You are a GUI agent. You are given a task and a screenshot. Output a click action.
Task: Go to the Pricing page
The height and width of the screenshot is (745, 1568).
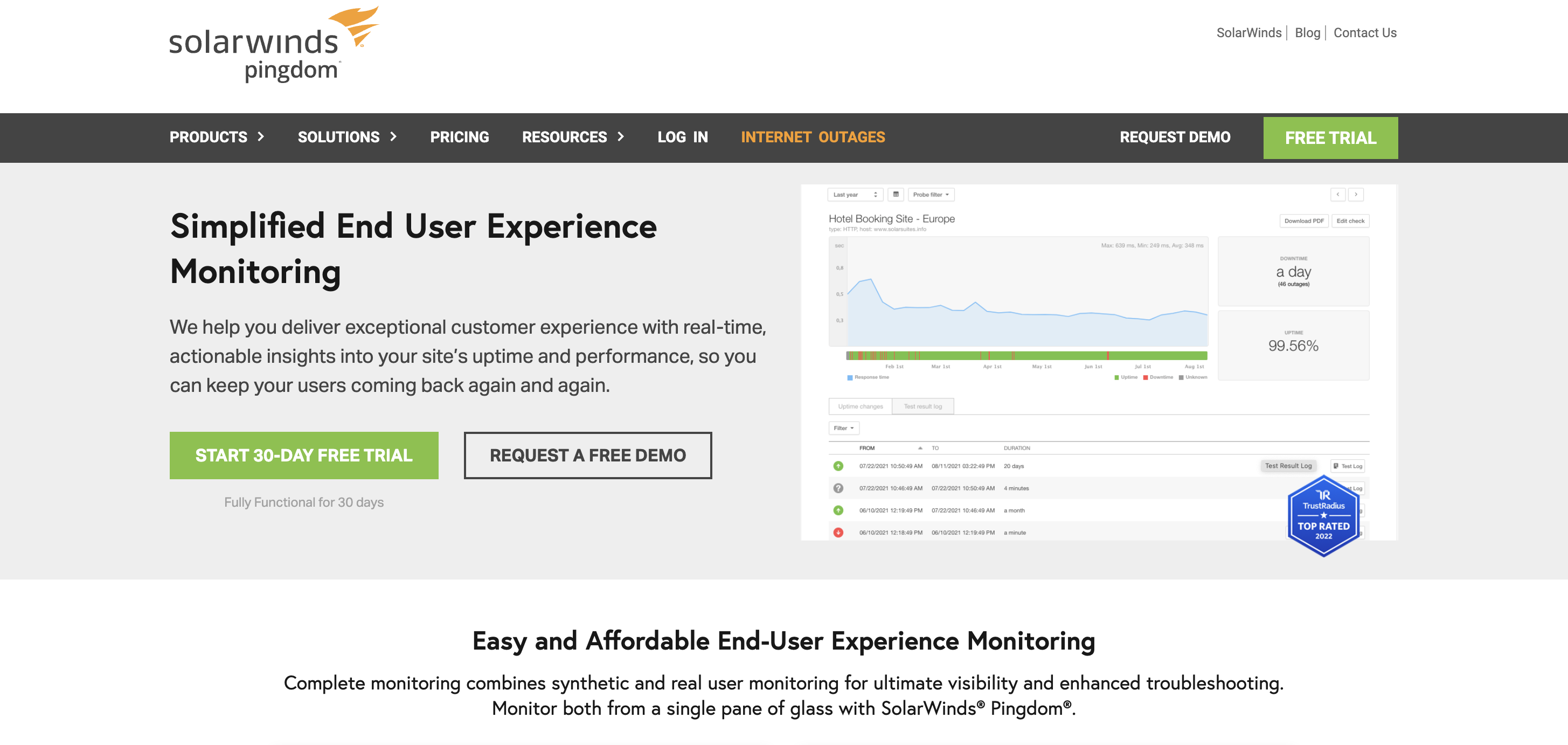point(459,137)
